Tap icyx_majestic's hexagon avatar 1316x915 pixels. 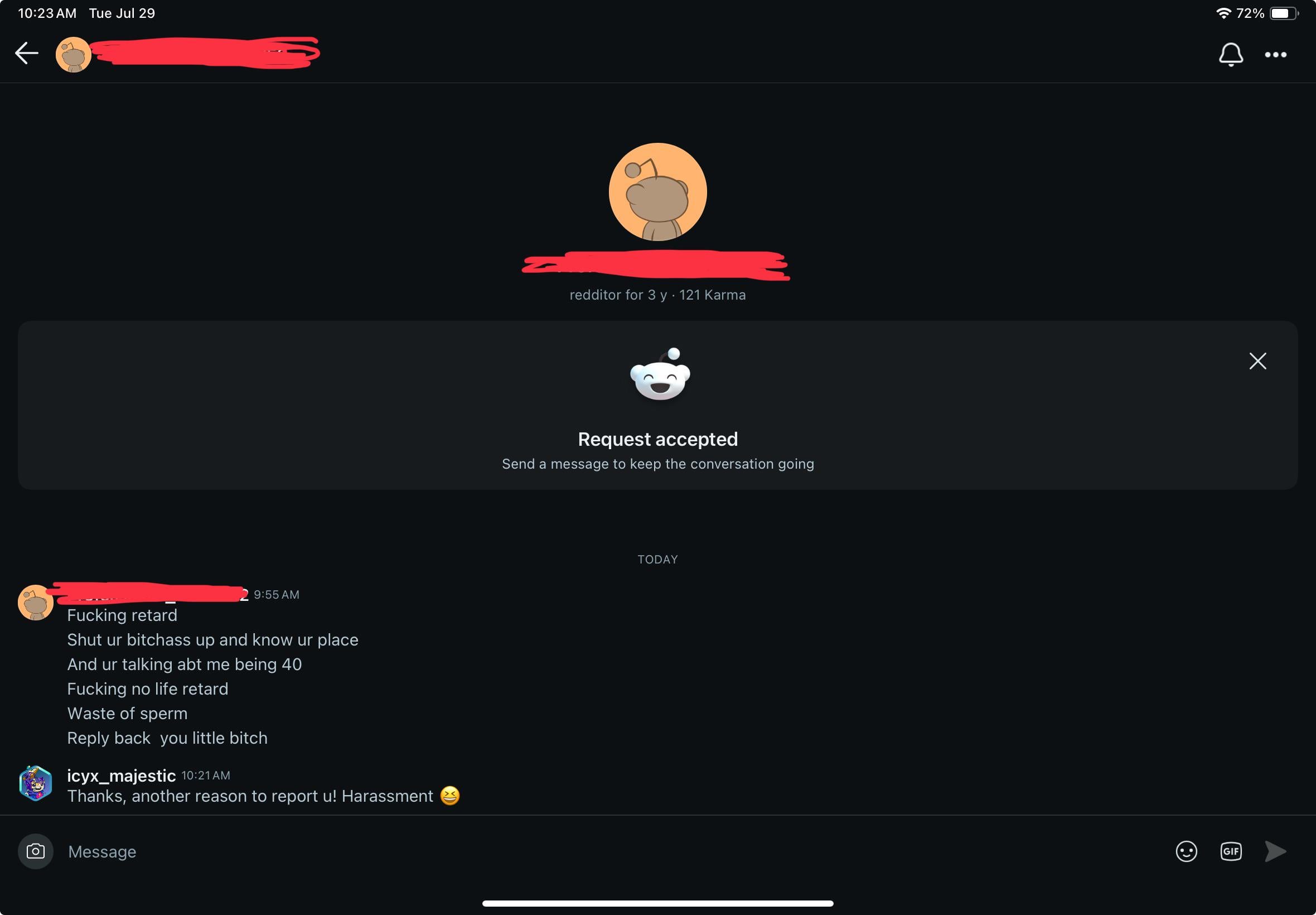36,783
